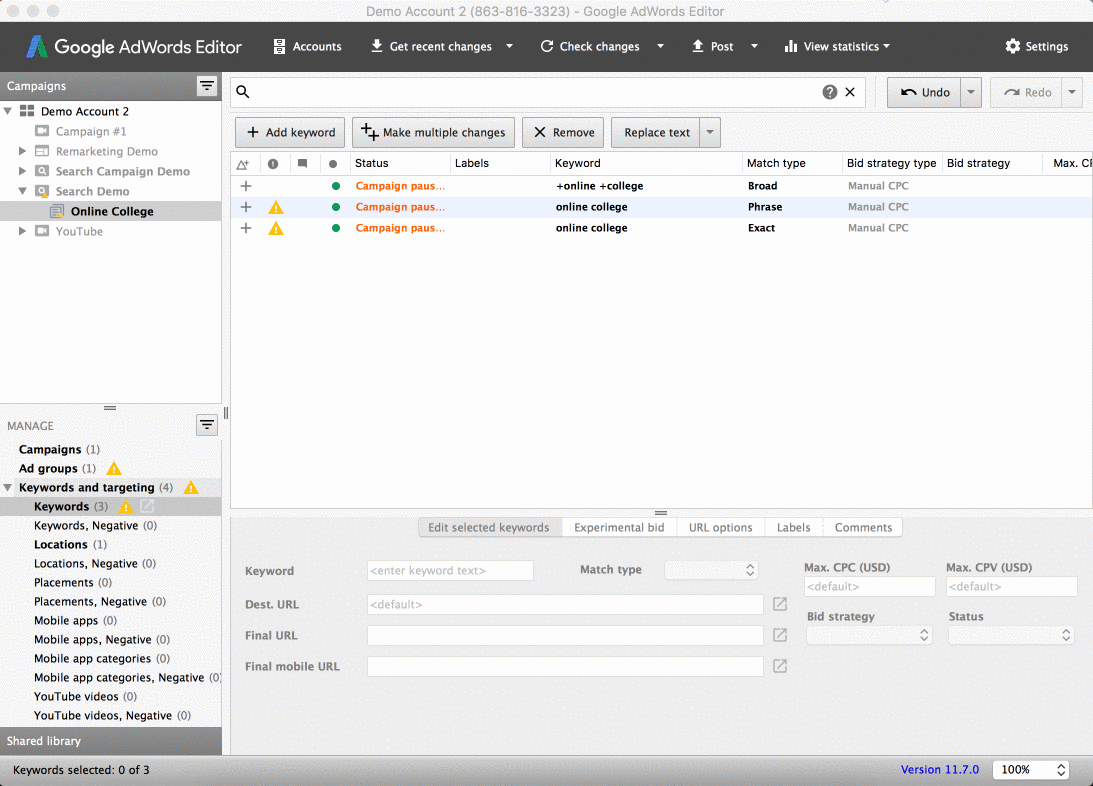Click Keywords and targeting warning icon
The height and width of the screenshot is (786, 1093).
click(190, 488)
